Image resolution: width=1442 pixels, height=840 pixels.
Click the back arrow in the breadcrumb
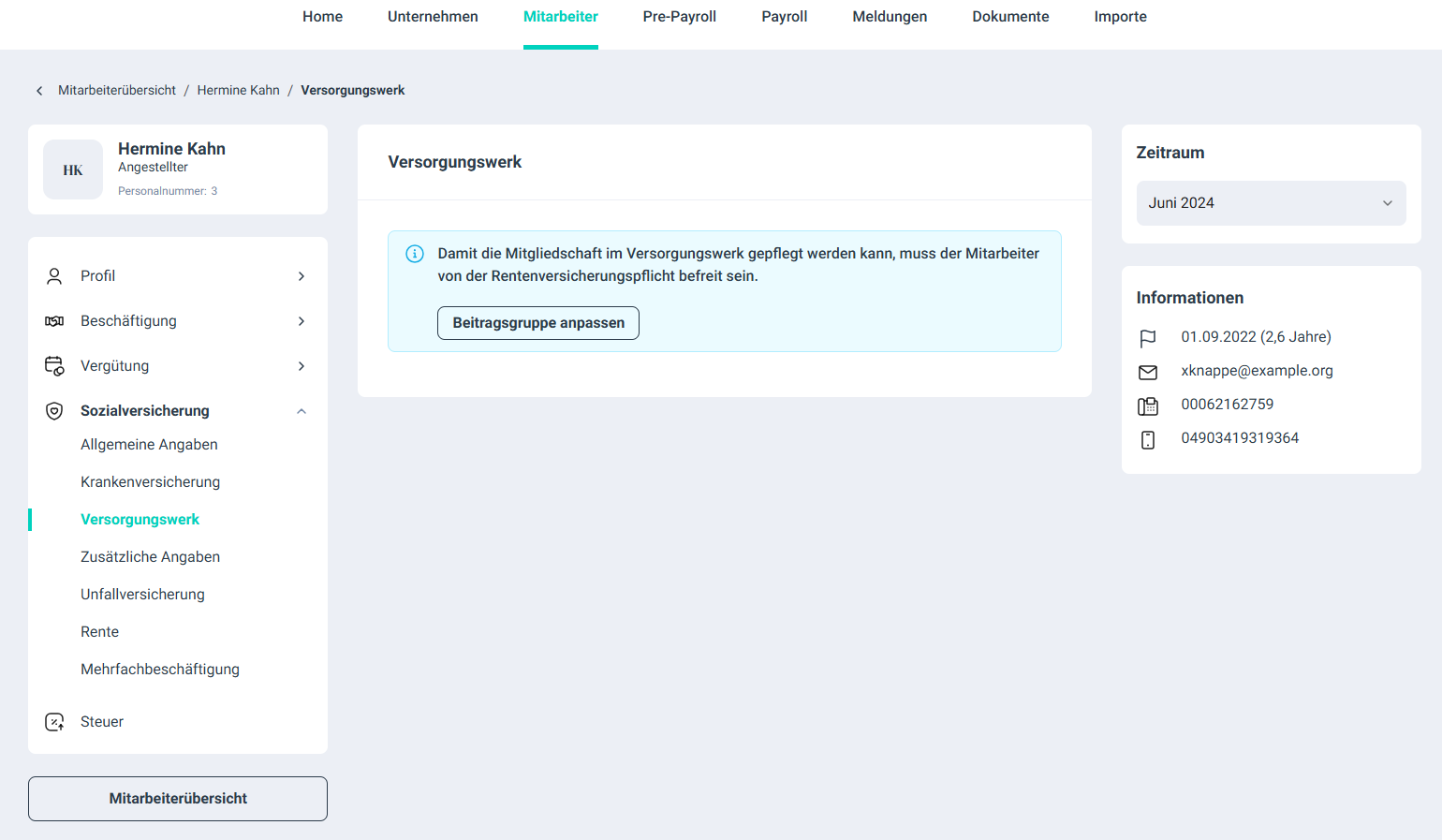click(39, 91)
